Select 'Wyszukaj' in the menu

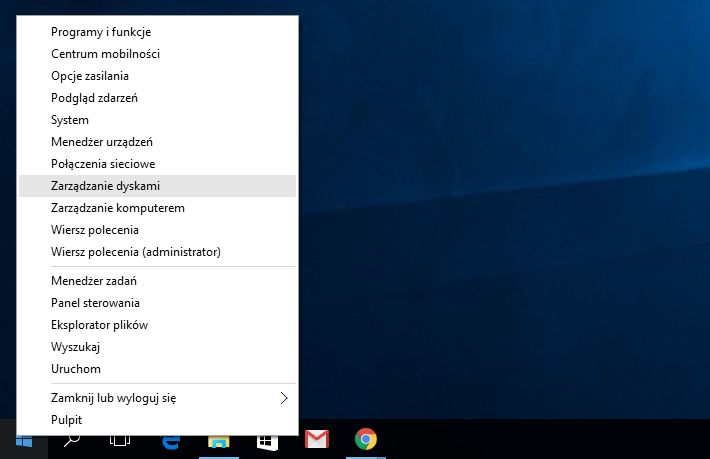157,347
